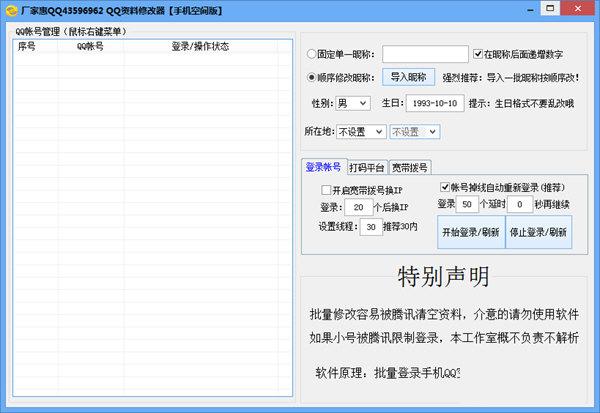Image resolution: width=600 pixels, height=413 pixels.
Task: Select the 登录帐号 tab
Action: 323,167
